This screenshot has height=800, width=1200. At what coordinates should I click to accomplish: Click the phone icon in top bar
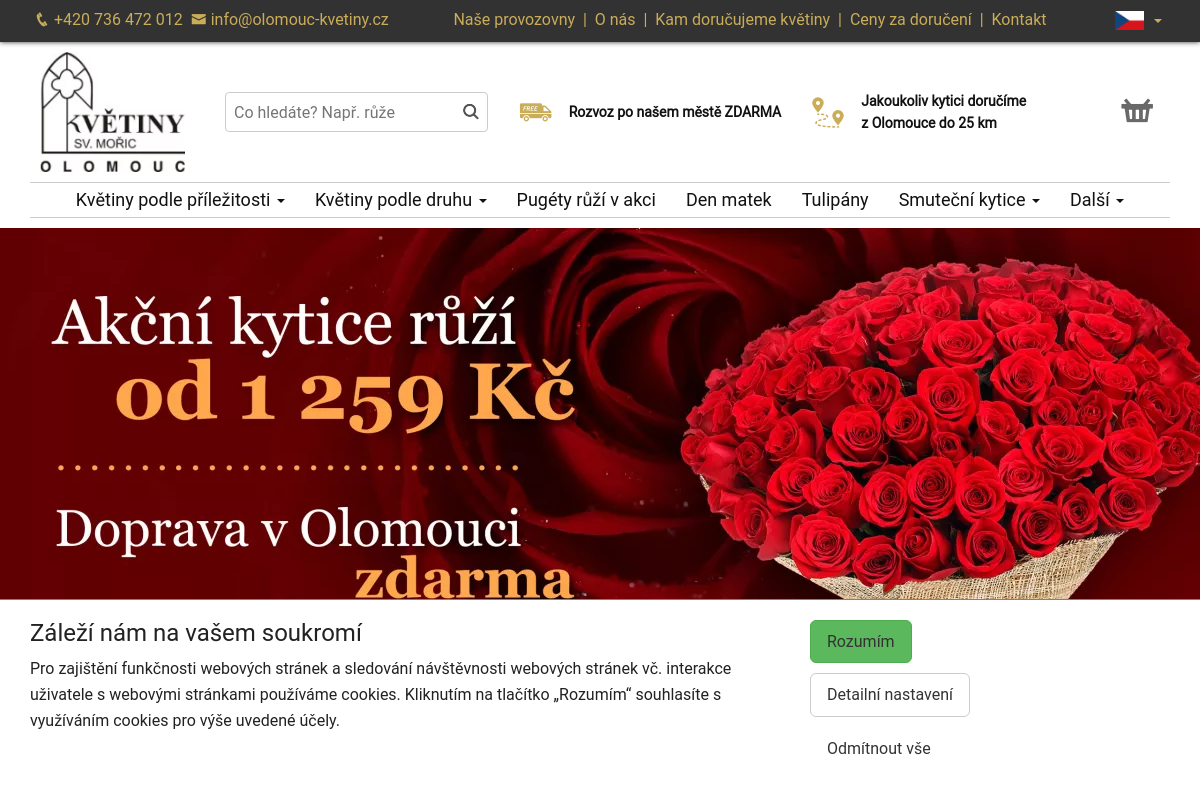(42, 20)
